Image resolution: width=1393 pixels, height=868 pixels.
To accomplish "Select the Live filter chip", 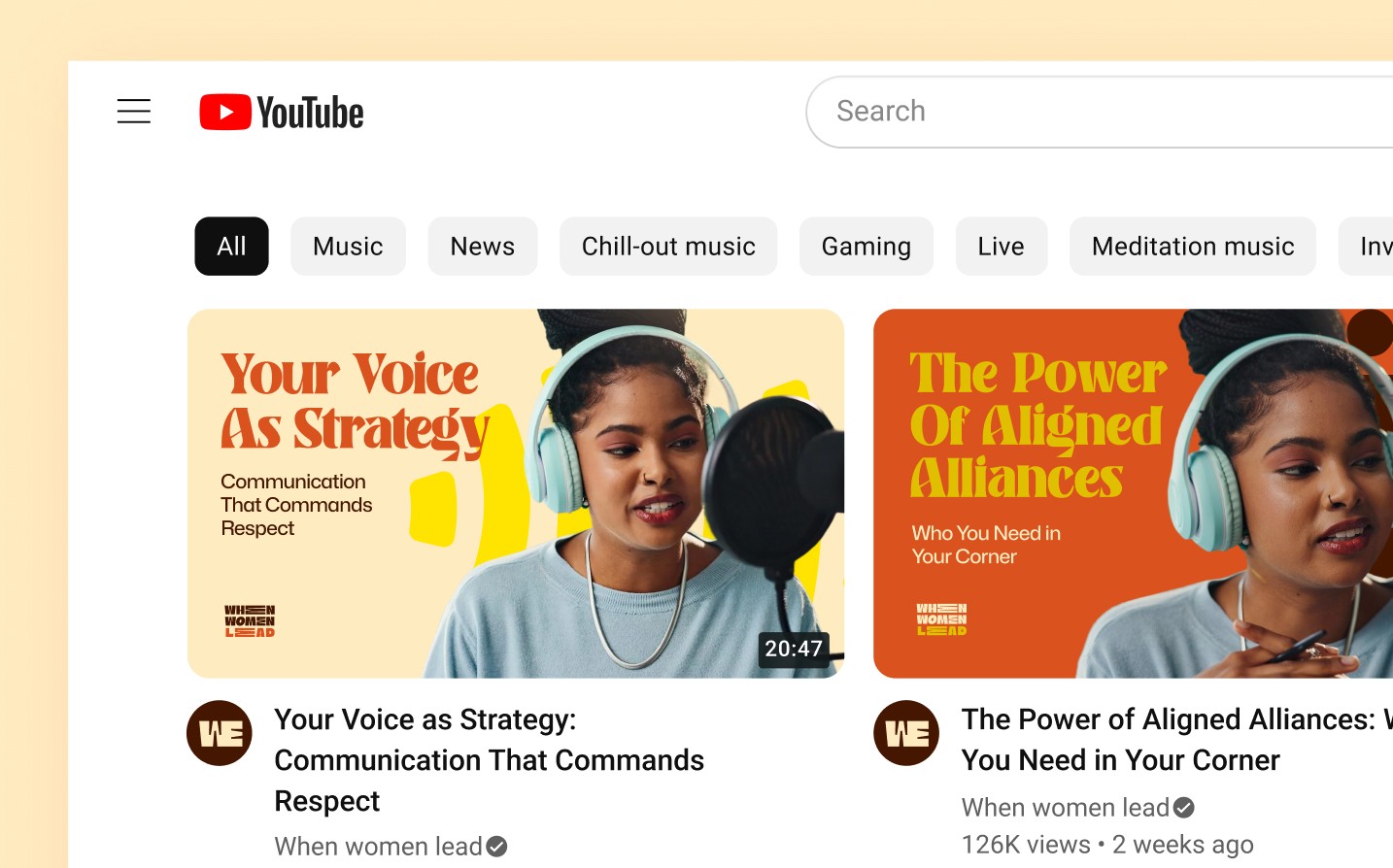I will [1002, 247].
